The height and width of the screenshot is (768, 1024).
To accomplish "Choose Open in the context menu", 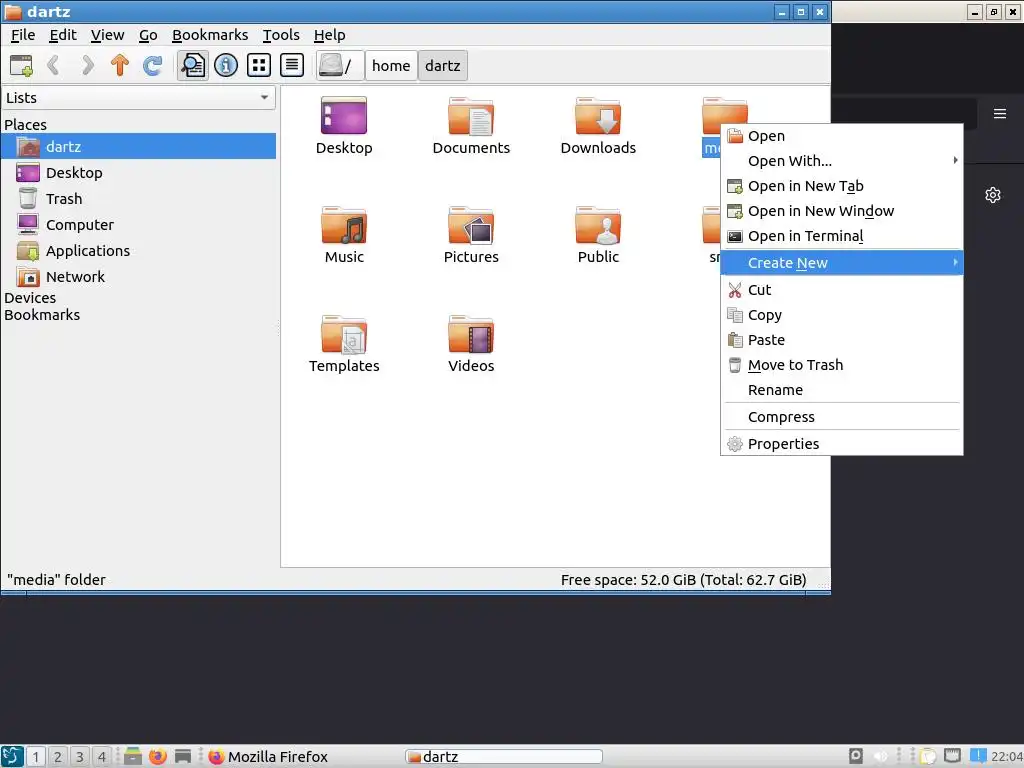I will pyautogui.click(x=842, y=136).
